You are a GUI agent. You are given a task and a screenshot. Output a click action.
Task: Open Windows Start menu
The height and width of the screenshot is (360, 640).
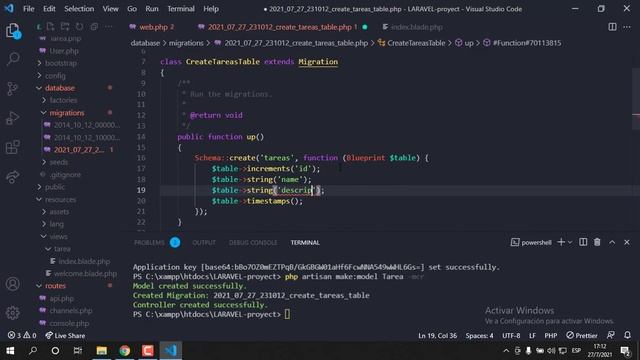tap(10, 351)
